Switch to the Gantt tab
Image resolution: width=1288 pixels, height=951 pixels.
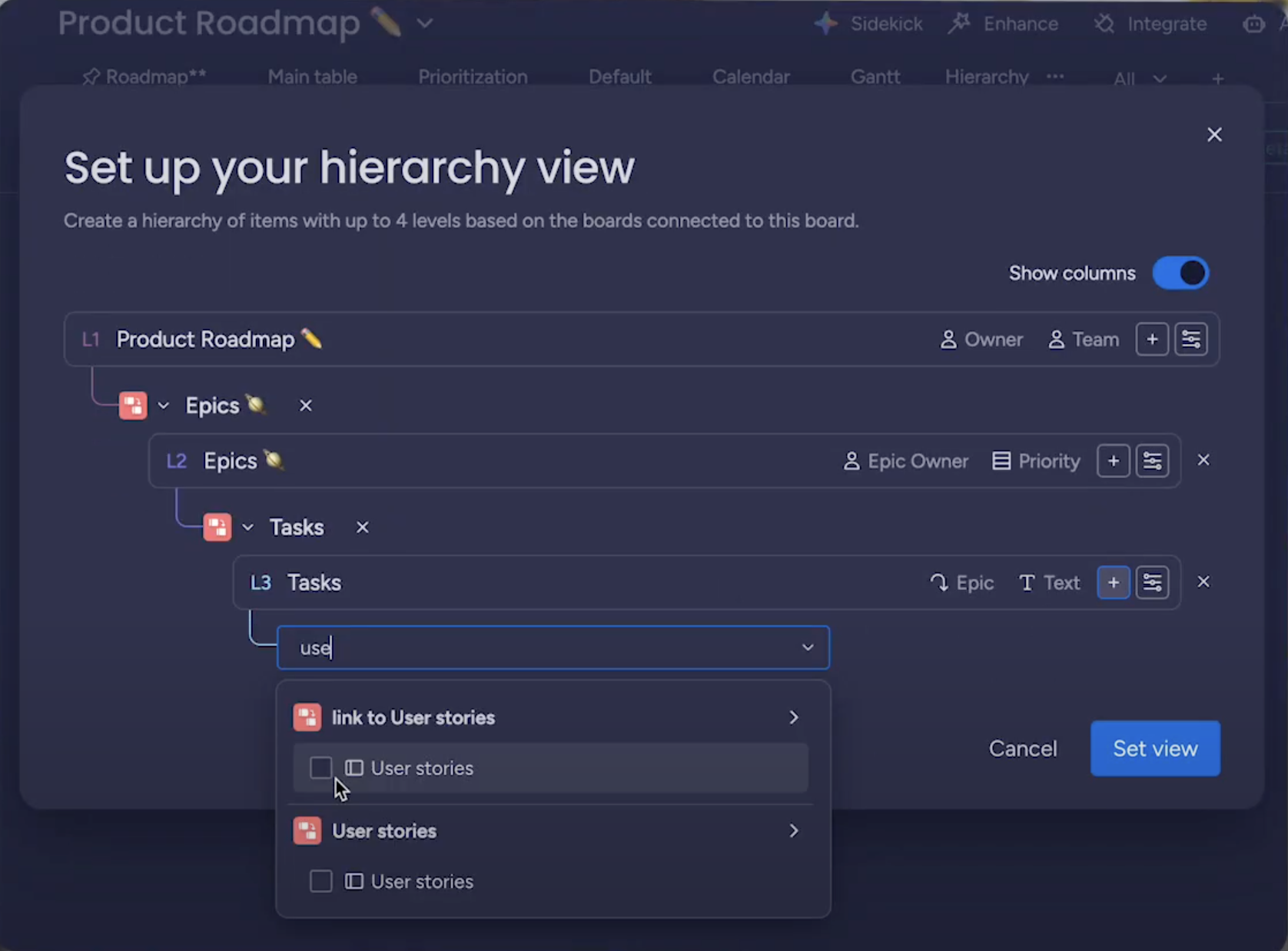[x=875, y=77]
